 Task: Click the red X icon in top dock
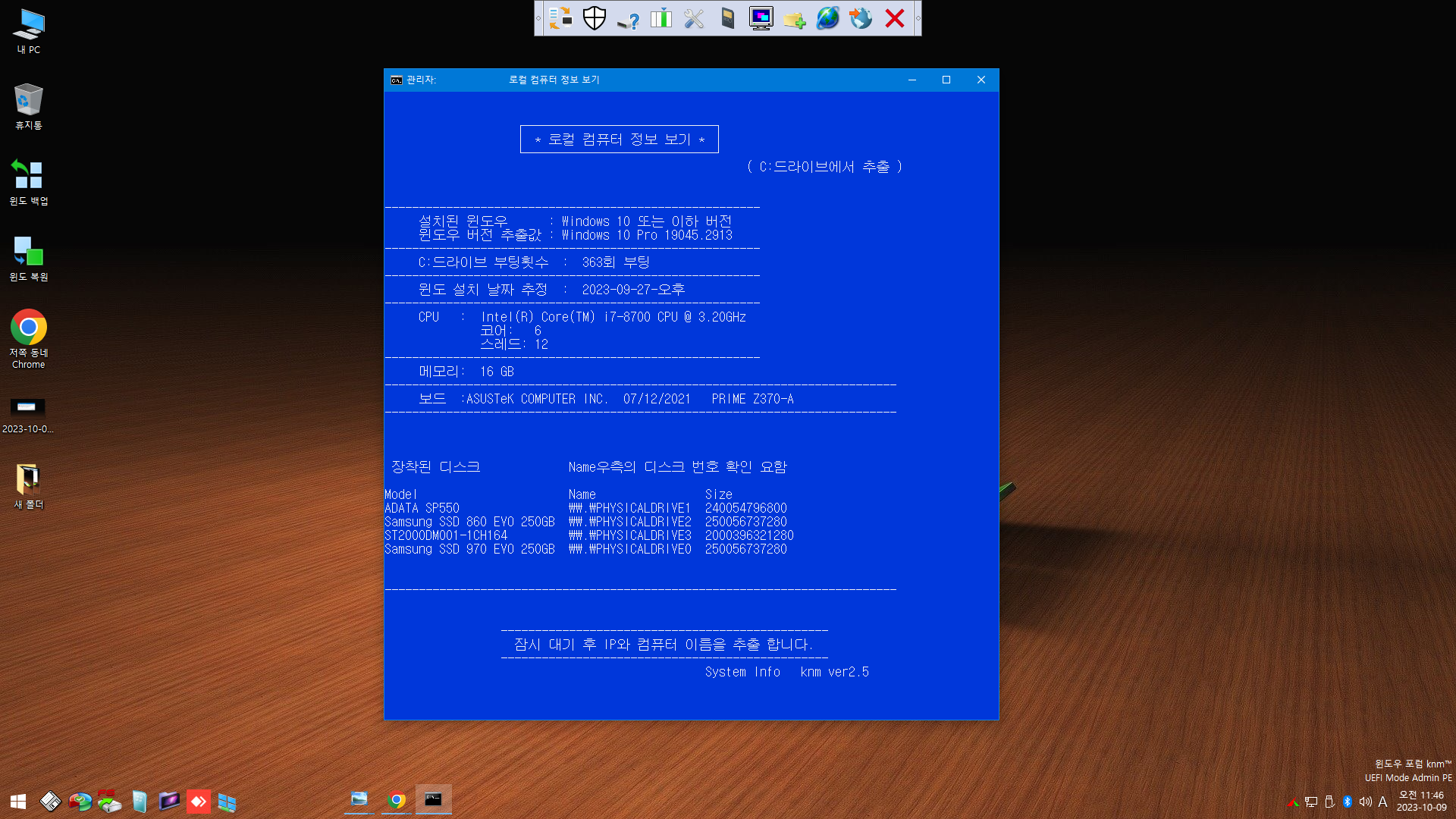click(x=895, y=18)
